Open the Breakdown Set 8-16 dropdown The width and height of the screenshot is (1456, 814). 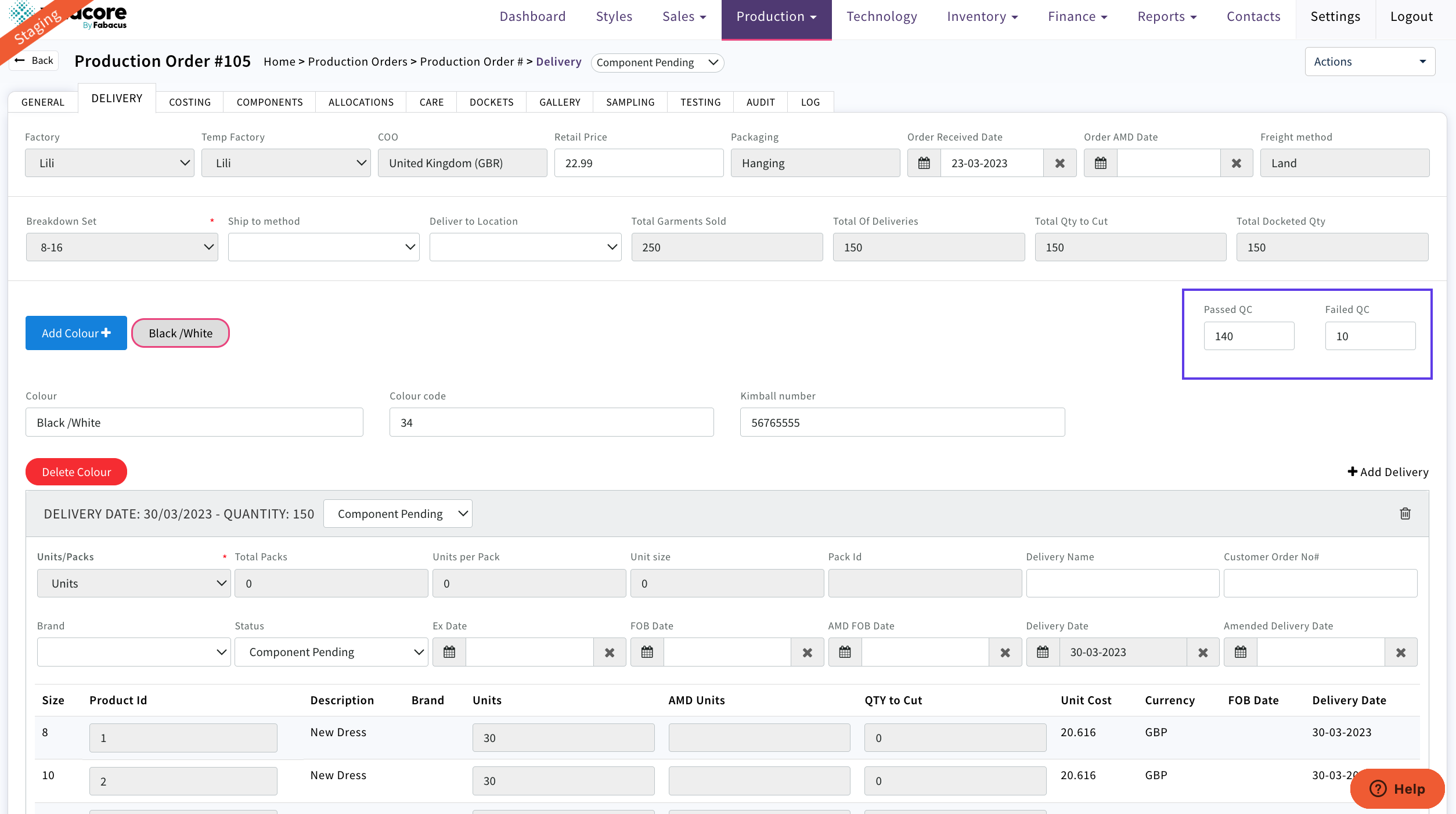tap(122, 247)
